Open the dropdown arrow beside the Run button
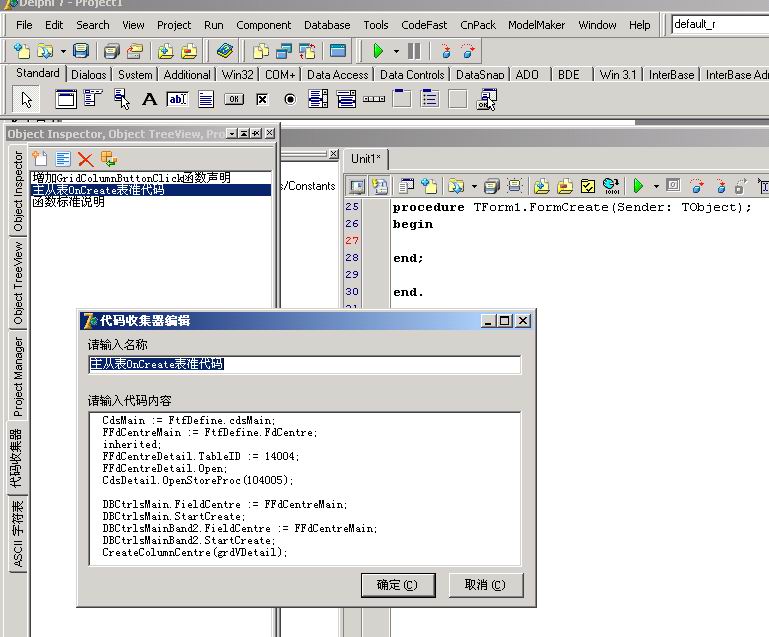769x637 pixels. [x=396, y=51]
